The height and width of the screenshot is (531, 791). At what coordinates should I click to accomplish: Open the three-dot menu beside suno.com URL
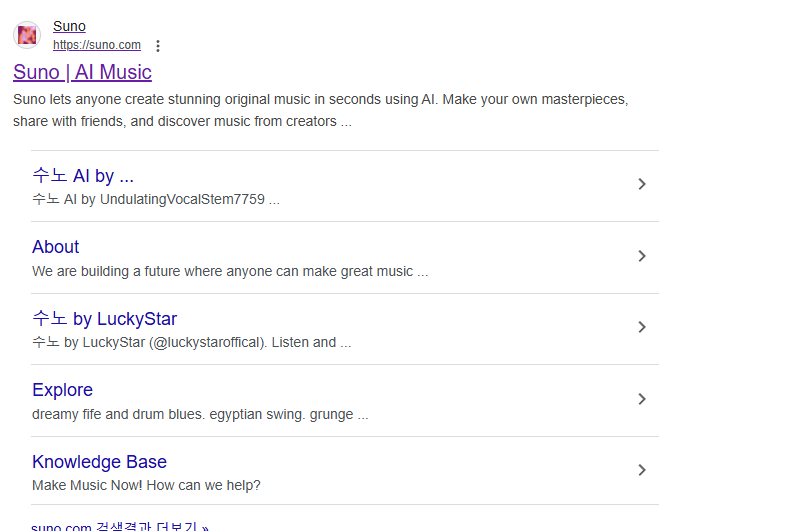pos(158,46)
